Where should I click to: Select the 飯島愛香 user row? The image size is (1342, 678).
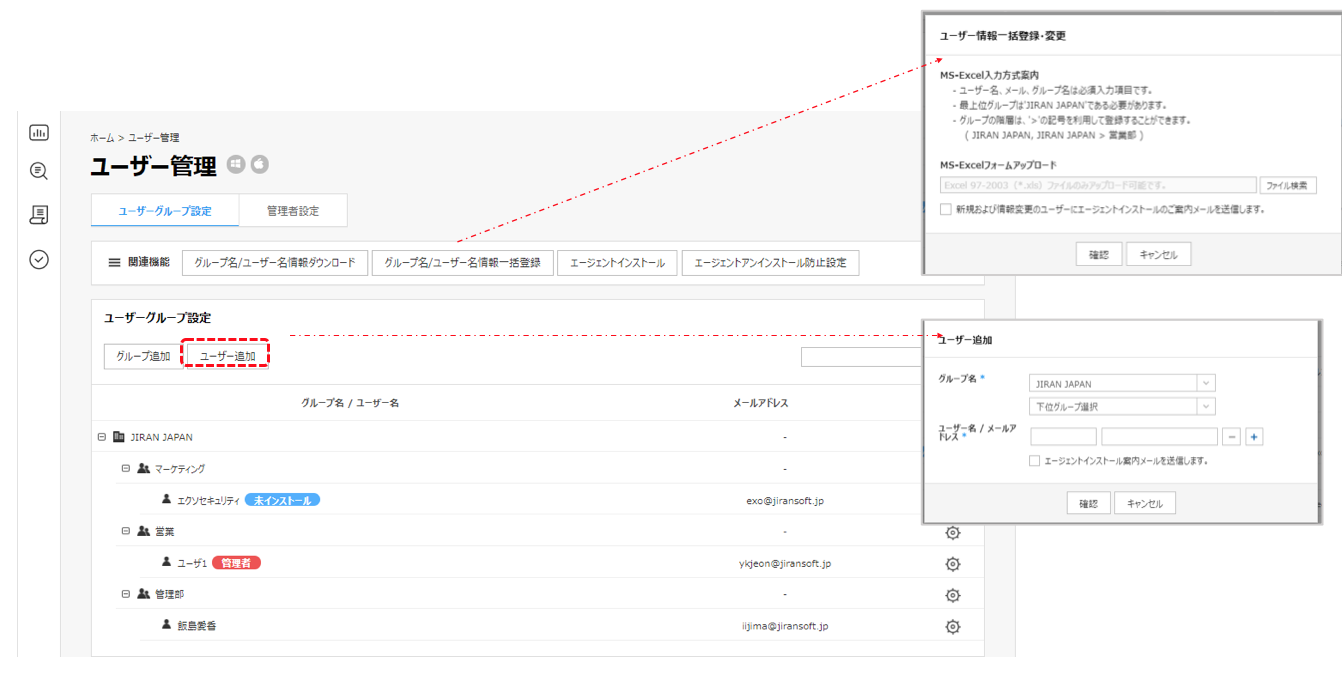click(x=538, y=626)
